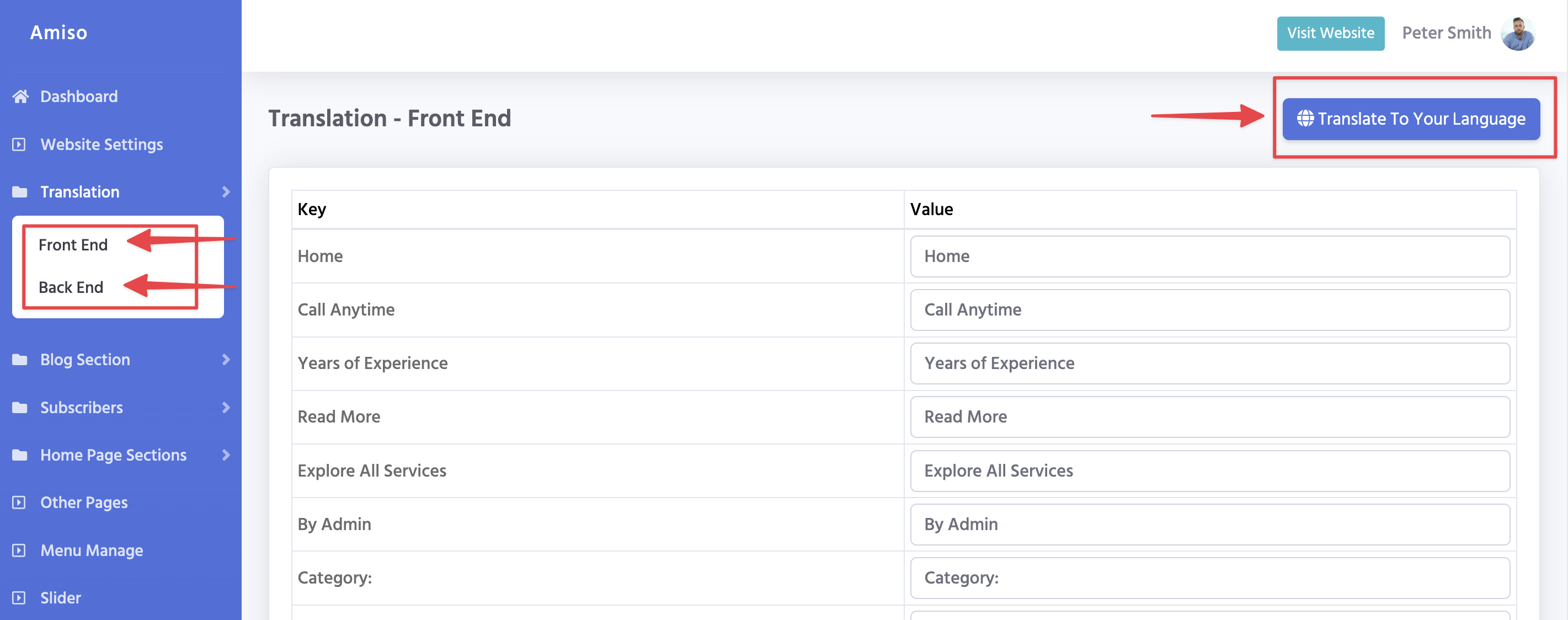1568x620 pixels.
Task: Click the Visit Website button
Action: (x=1331, y=34)
